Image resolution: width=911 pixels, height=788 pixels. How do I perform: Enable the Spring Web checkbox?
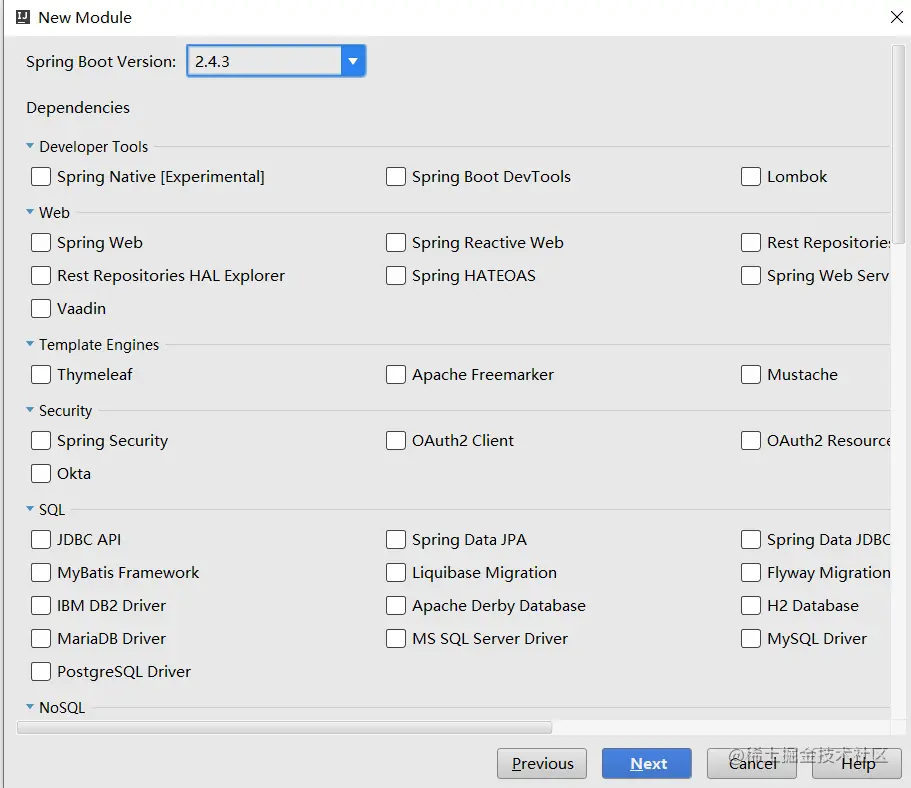[41, 243]
